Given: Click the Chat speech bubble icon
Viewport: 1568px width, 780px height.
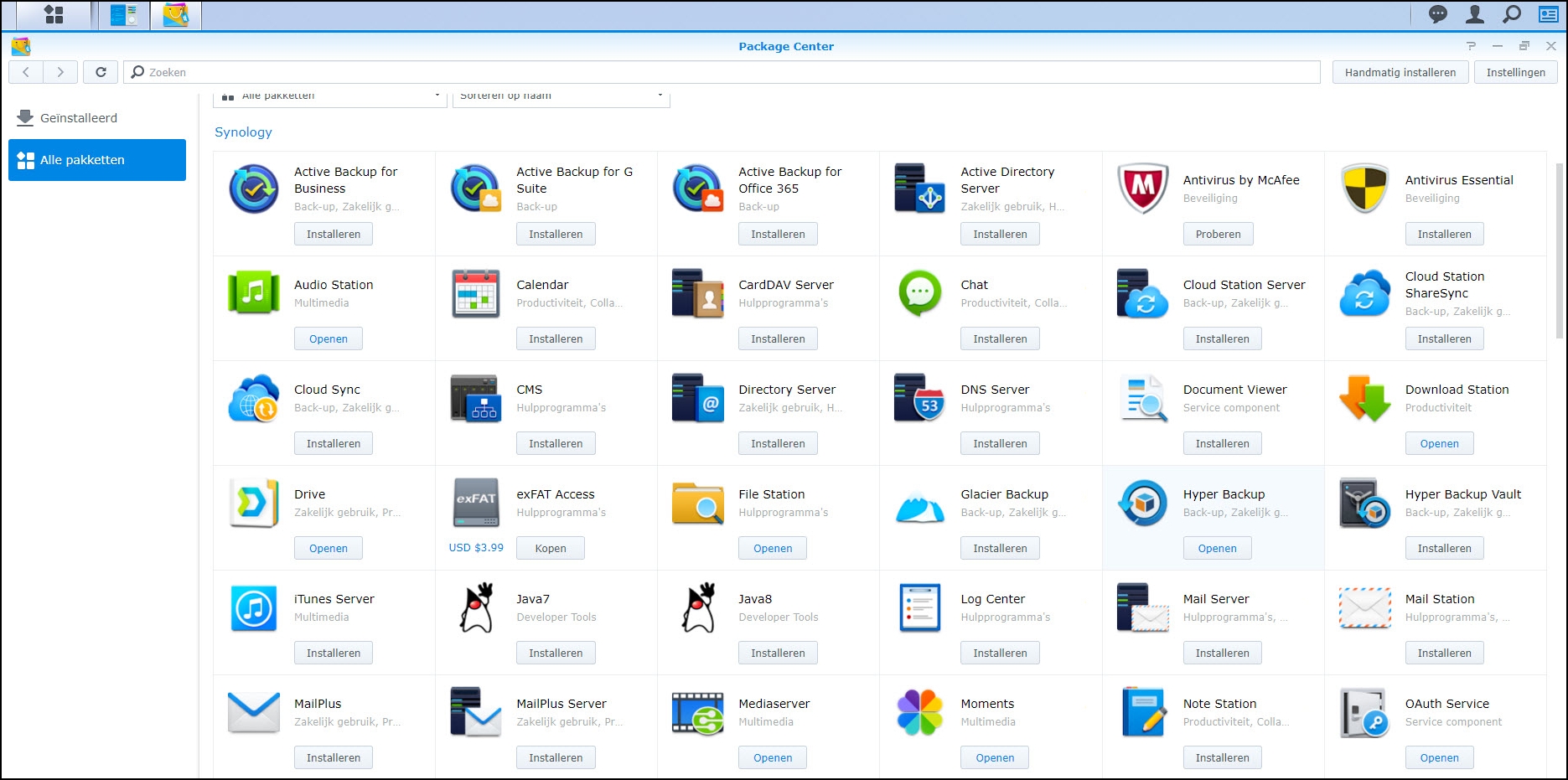Looking at the screenshot, I should (920, 293).
